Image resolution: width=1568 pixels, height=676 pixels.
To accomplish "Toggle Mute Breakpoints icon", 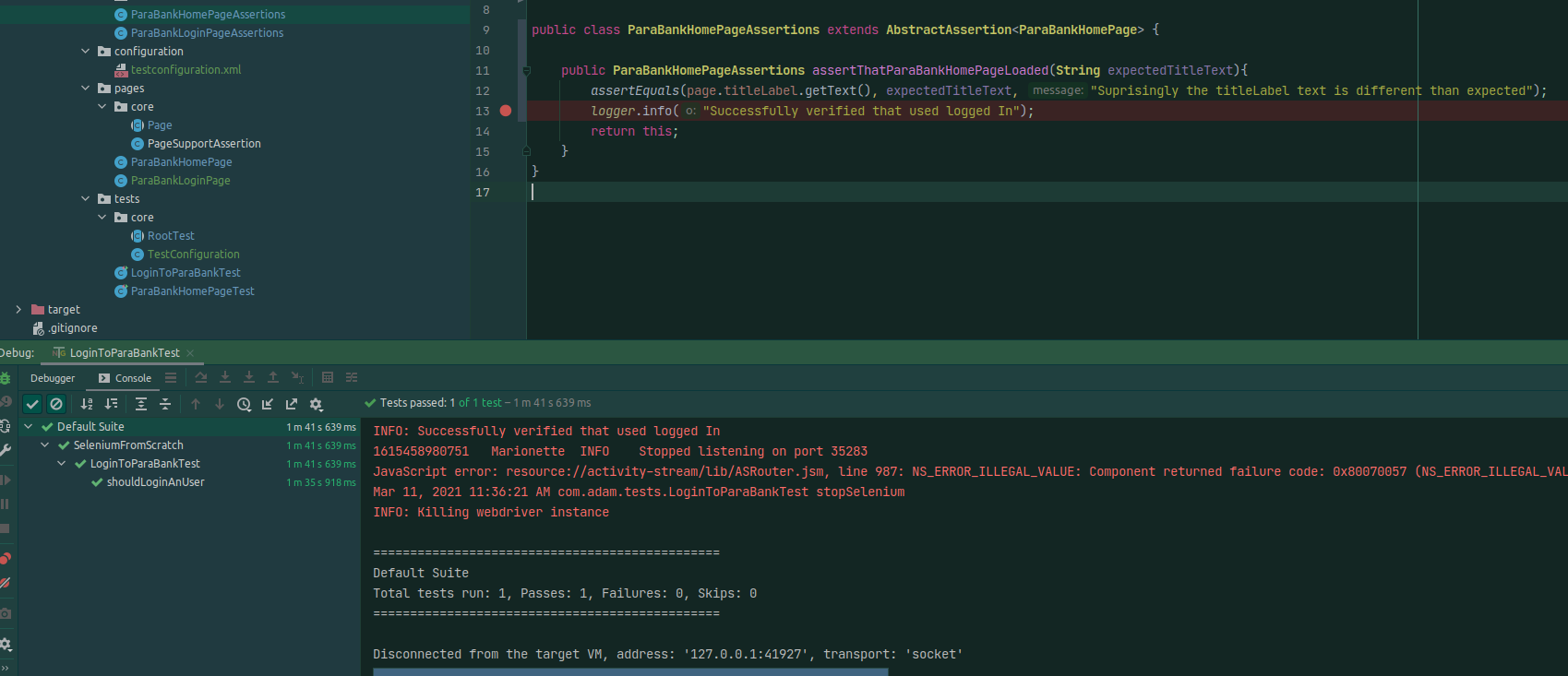I will tap(5, 583).
